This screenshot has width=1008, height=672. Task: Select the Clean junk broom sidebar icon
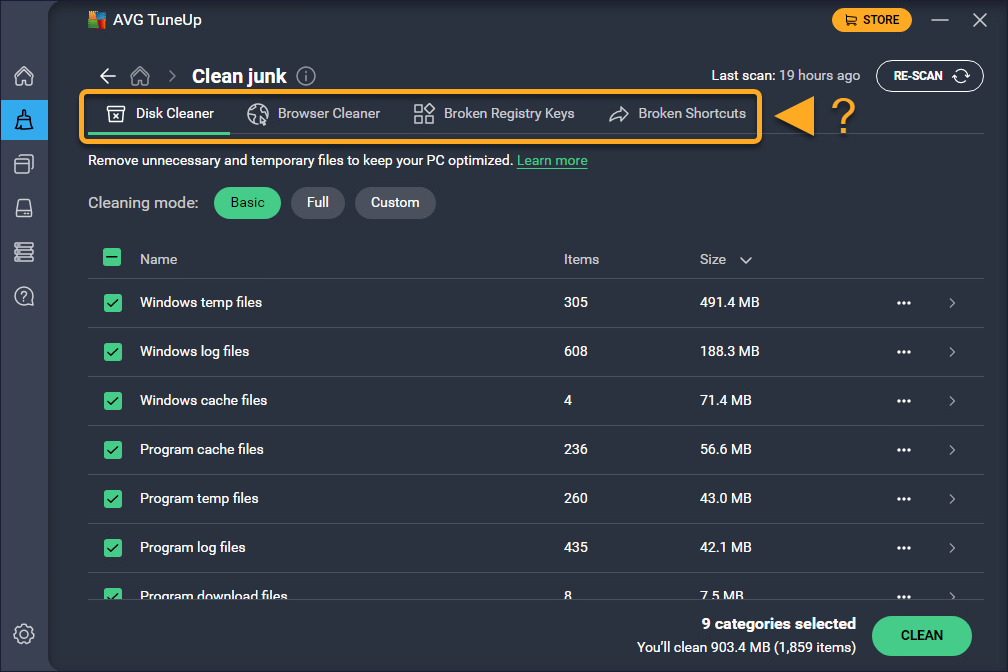point(25,121)
